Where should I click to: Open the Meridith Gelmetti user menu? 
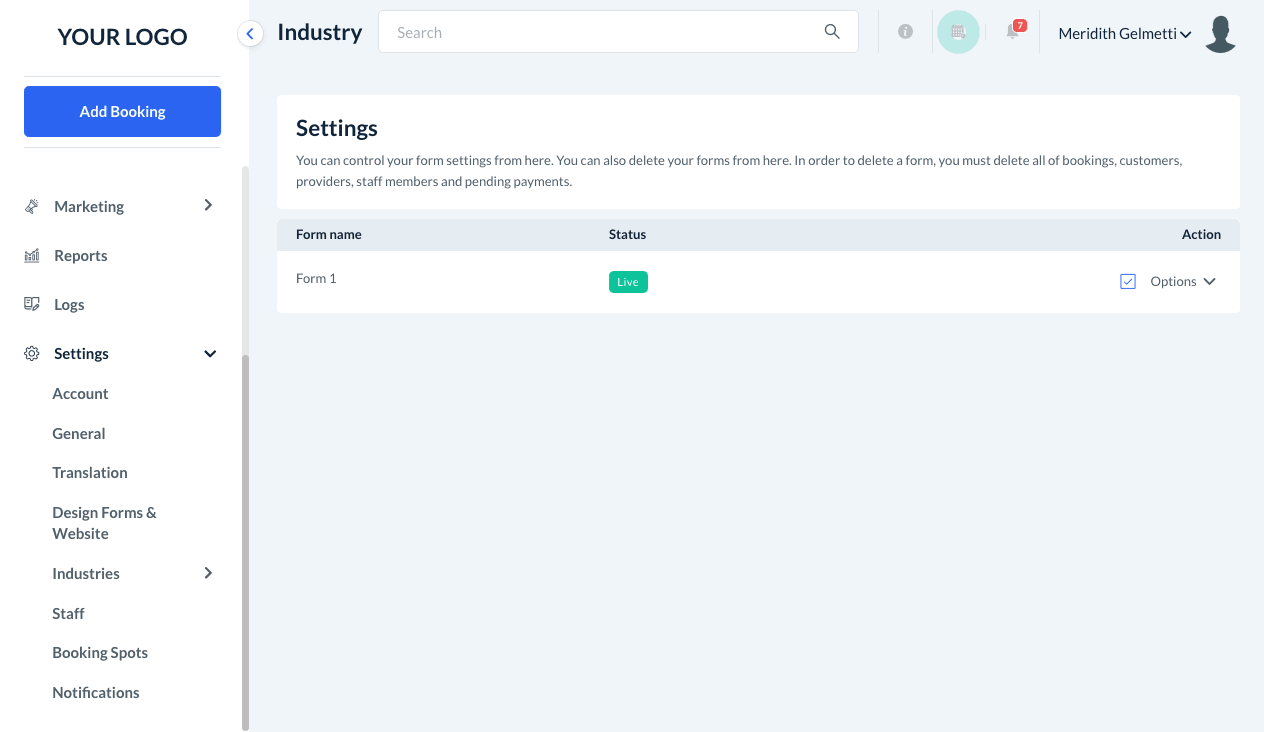pos(1124,34)
